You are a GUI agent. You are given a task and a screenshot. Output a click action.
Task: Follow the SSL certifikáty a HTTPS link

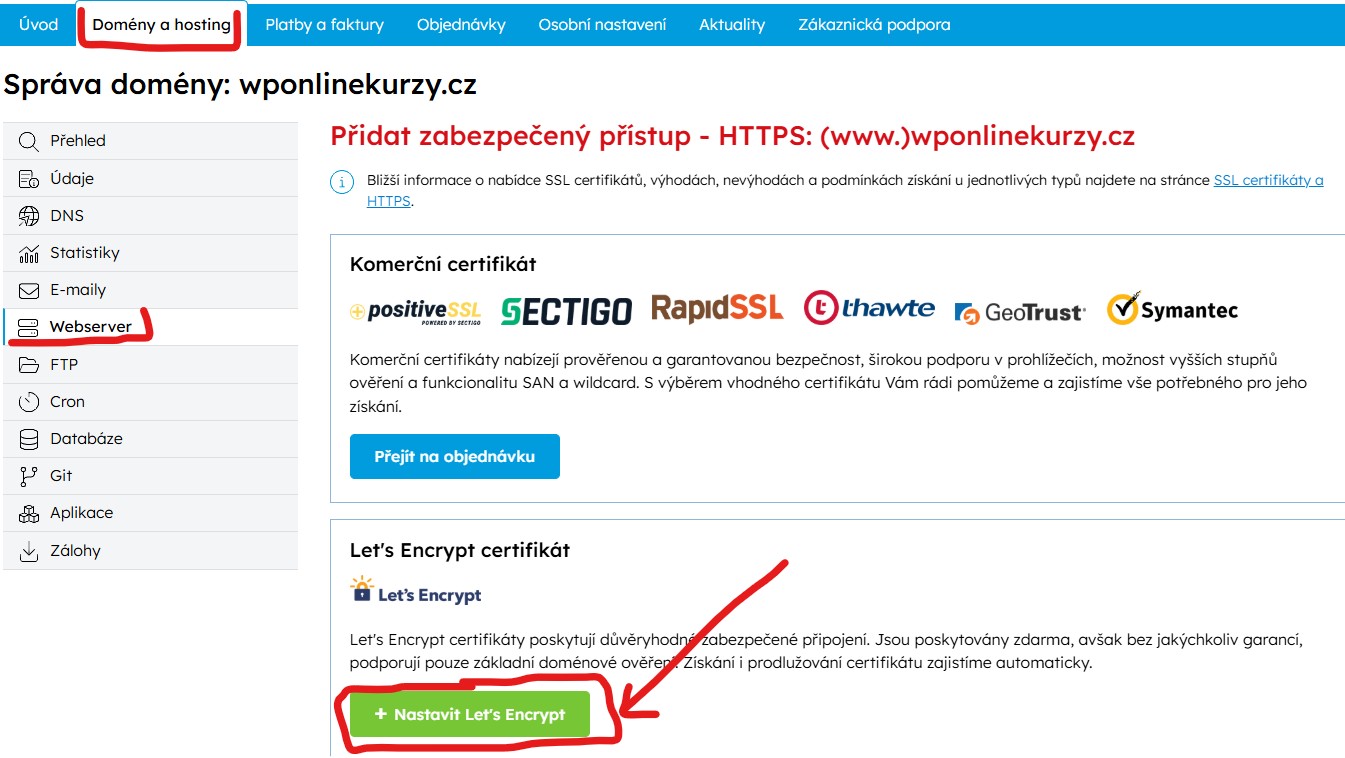click(1268, 181)
